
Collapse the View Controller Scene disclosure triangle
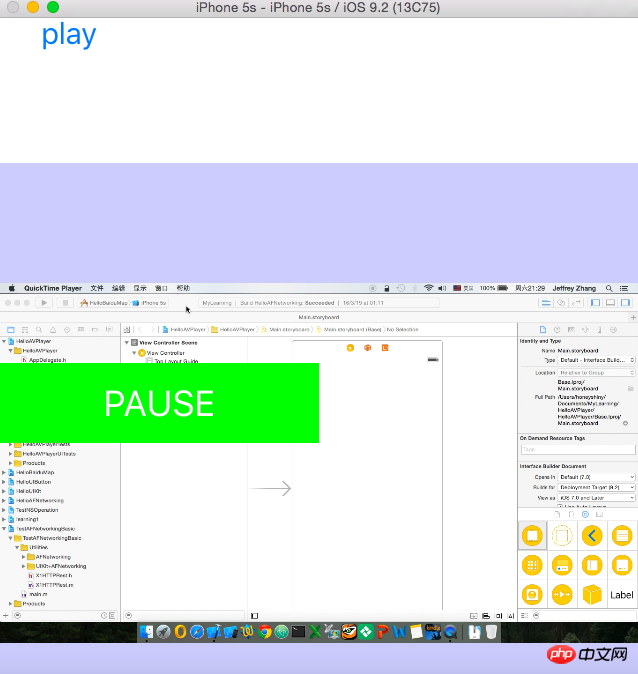point(127,343)
